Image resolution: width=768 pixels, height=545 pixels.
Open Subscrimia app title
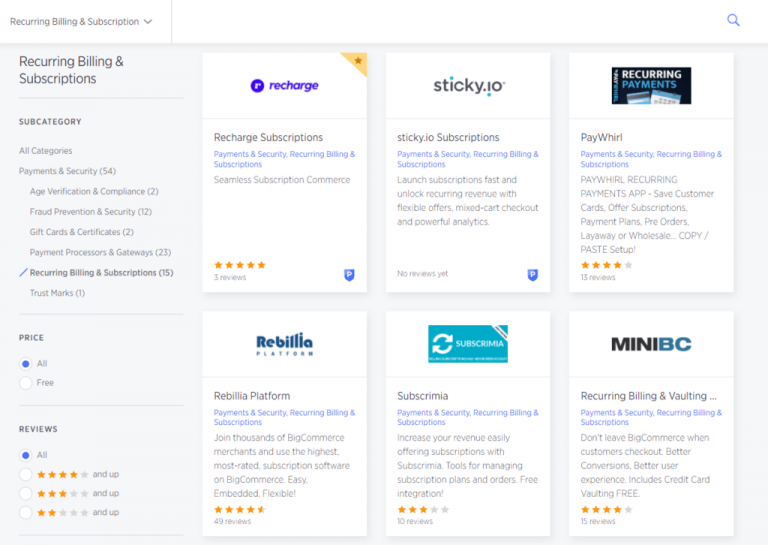pyautogui.click(x=423, y=396)
